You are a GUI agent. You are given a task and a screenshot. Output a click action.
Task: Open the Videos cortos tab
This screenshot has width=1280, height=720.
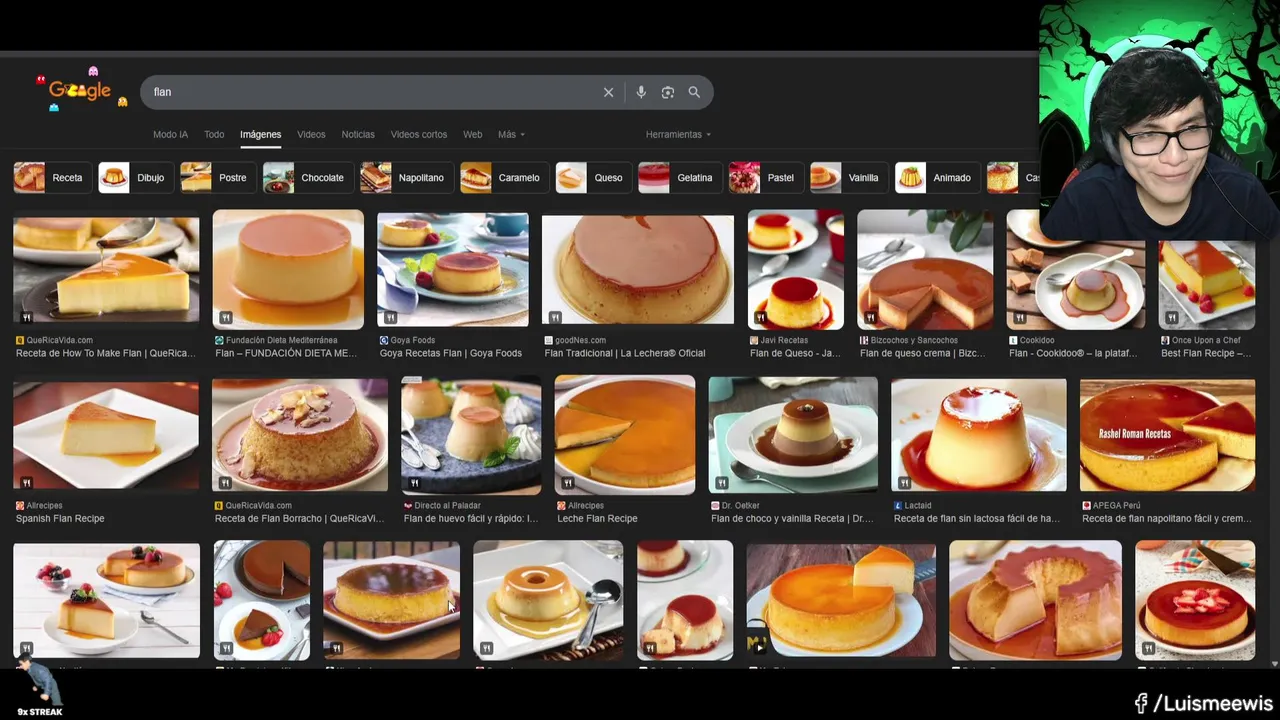coord(419,134)
